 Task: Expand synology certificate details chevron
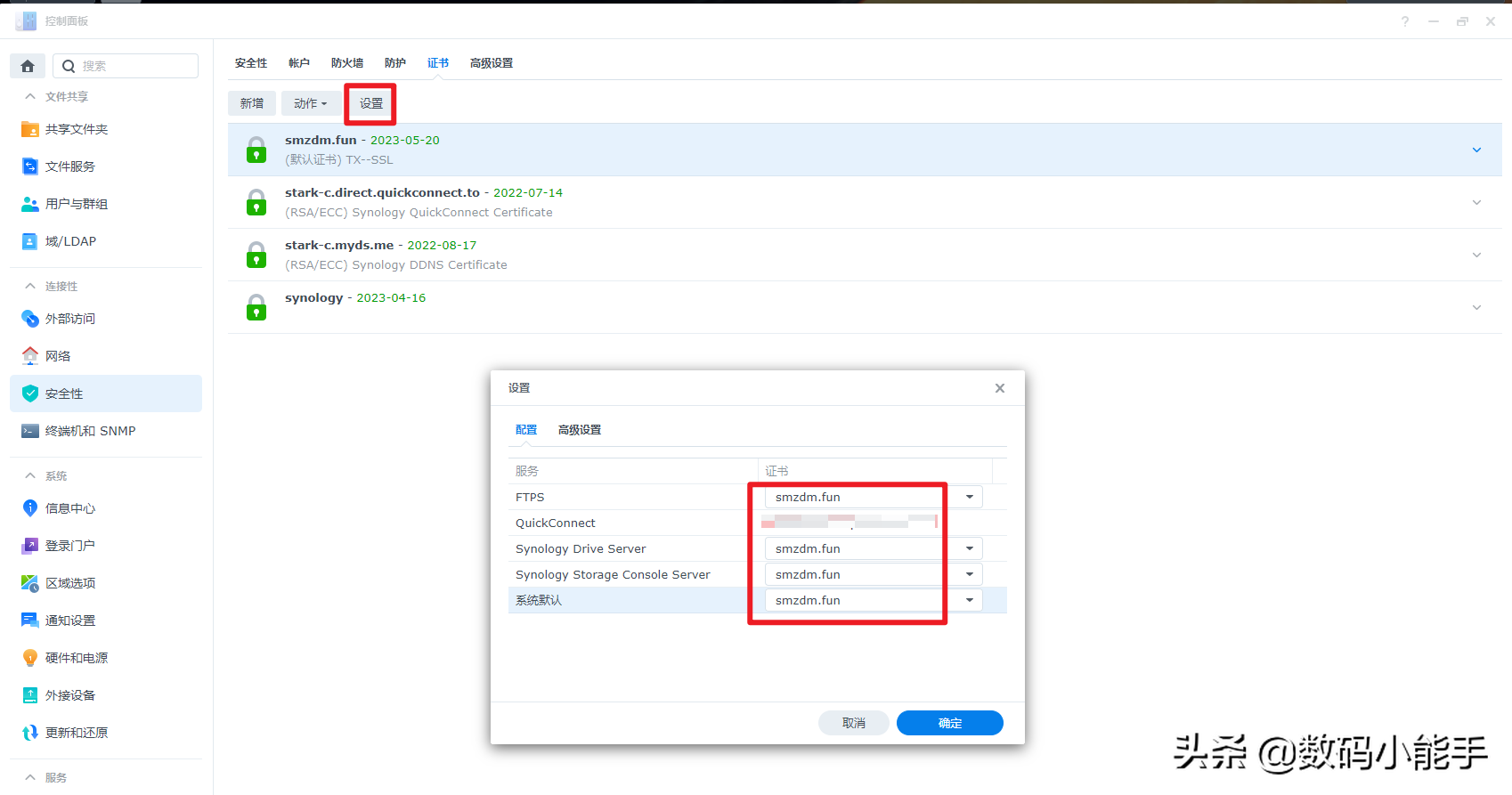coord(1476,307)
